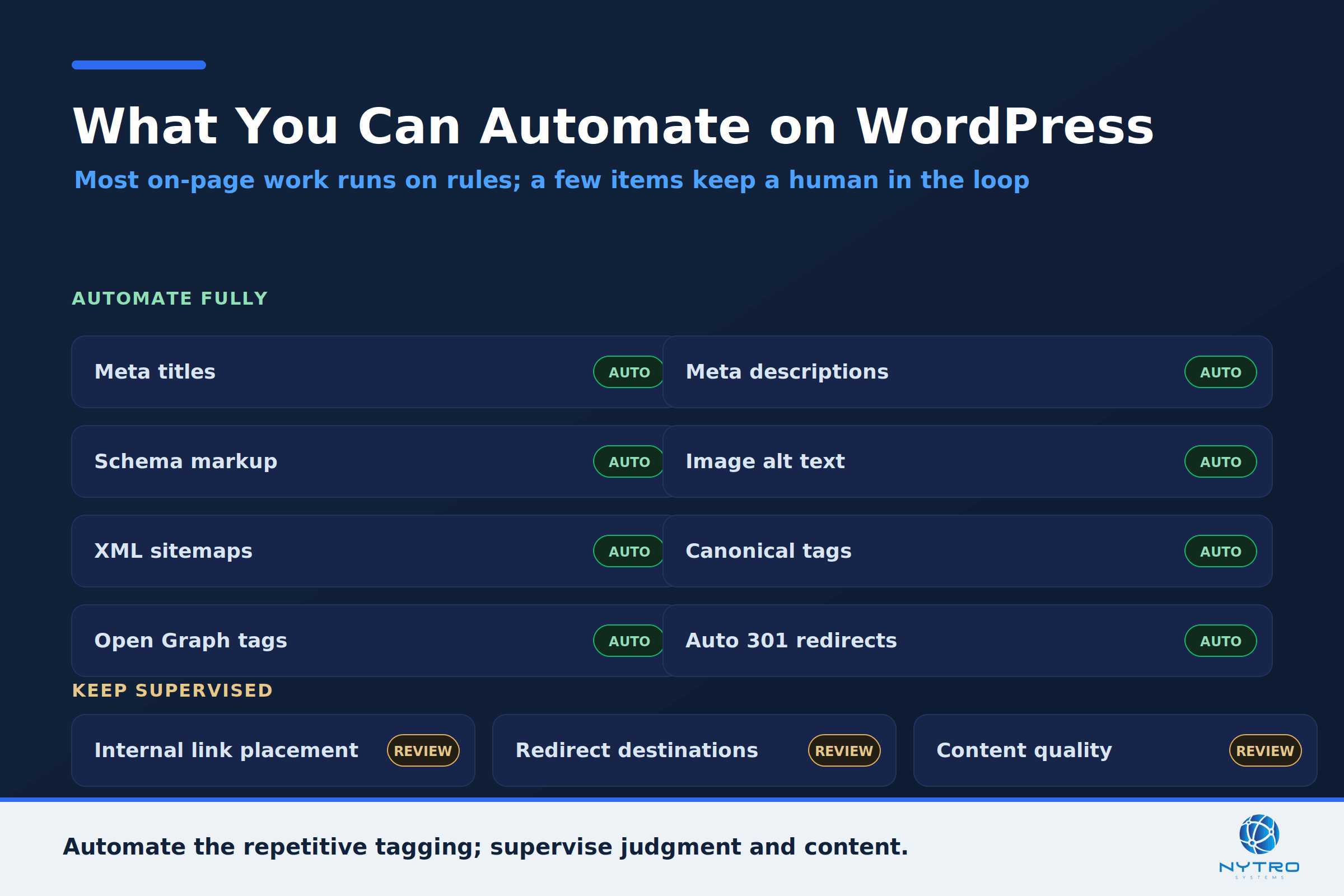Click the 'What You Can Automate on WordPress' title

tap(613, 127)
